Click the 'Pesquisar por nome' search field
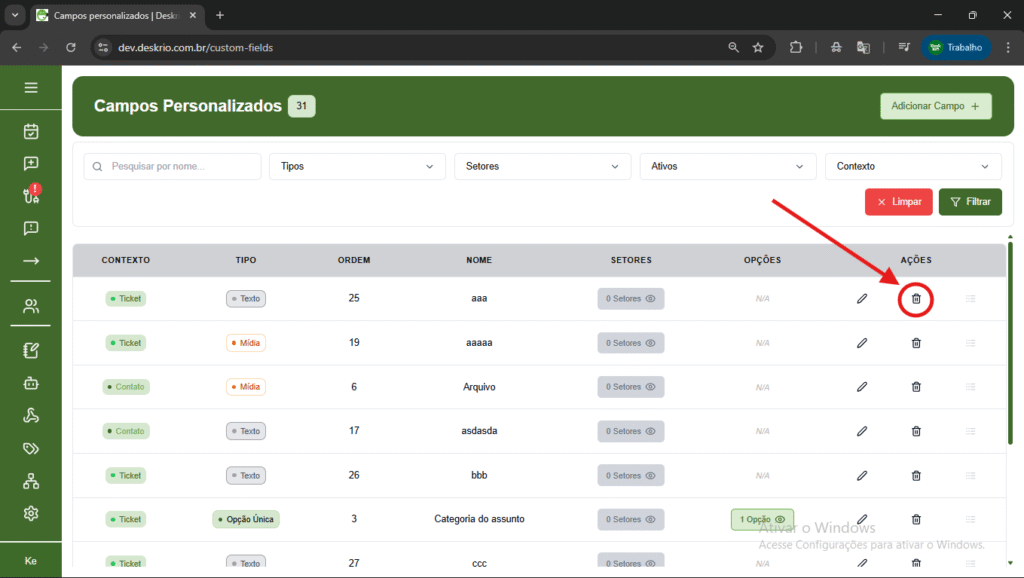This screenshot has height=578, width=1024. 172,166
